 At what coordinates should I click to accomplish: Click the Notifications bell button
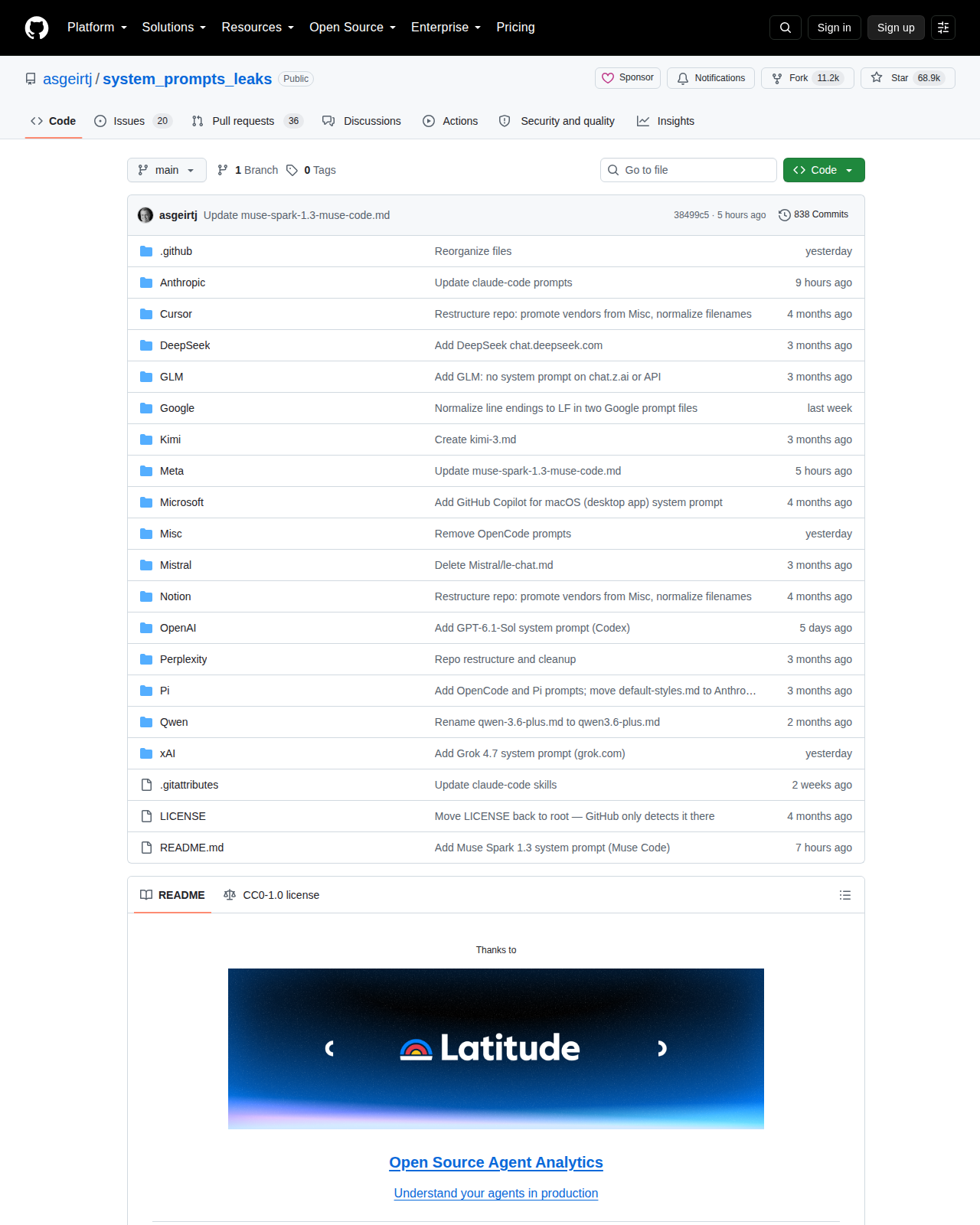tap(711, 78)
